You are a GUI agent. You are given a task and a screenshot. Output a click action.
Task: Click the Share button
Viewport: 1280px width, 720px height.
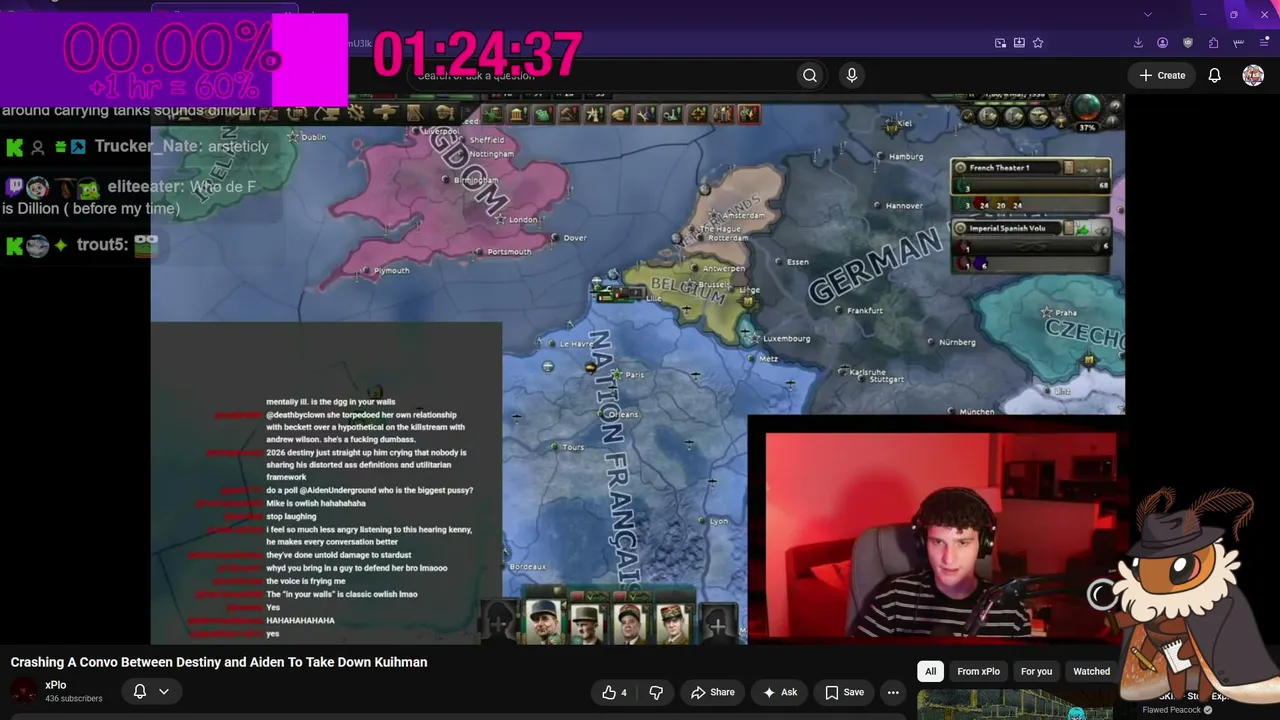(713, 692)
